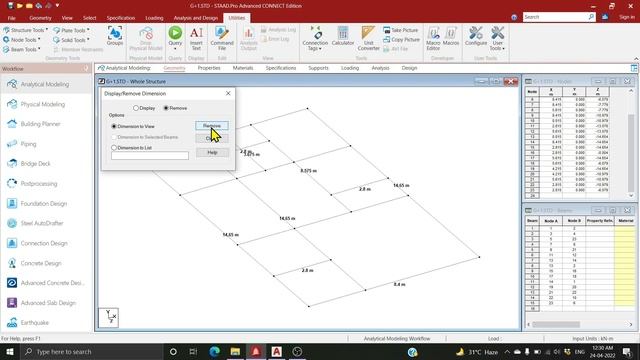
Task: Open the Properties page tab
Action: (209, 68)
